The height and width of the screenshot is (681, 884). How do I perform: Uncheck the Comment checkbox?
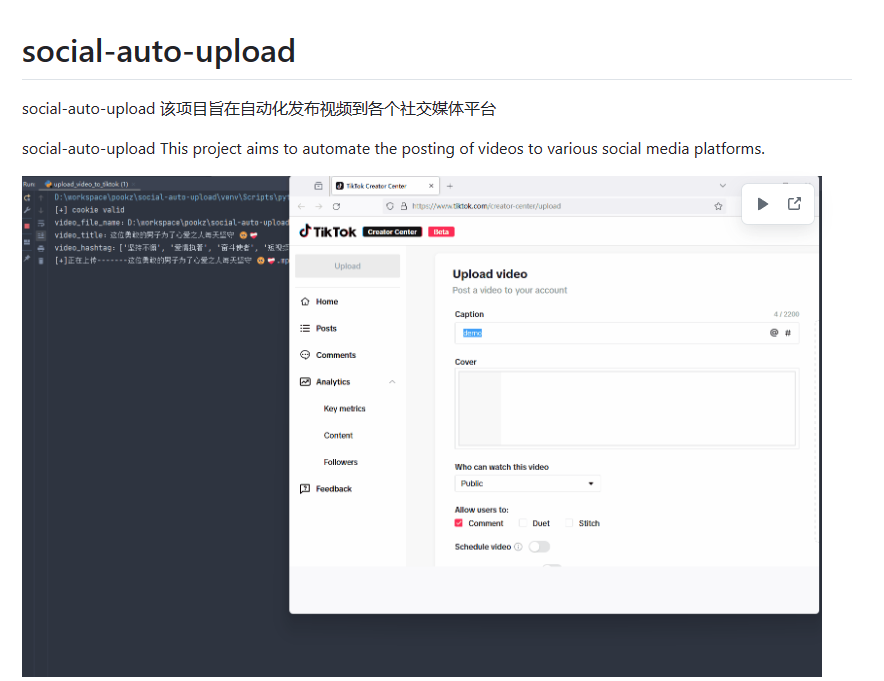(458, 523)
